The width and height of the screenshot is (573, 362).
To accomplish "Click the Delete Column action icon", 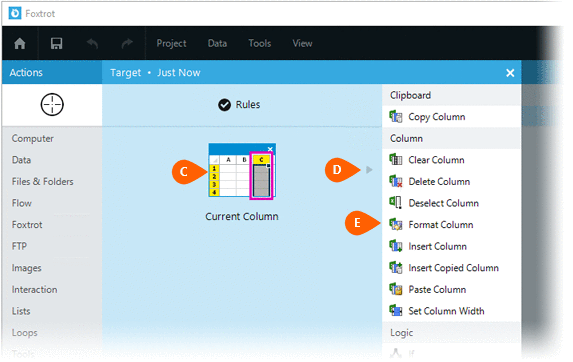I will (396, 182).
